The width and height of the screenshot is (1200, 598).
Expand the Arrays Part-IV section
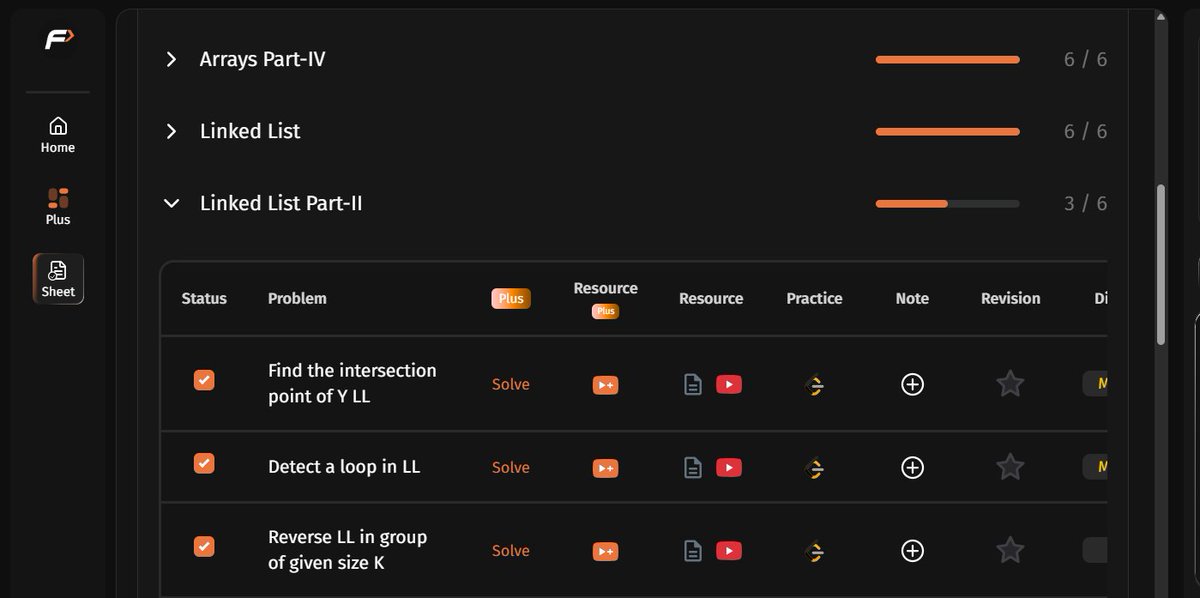(171, 59)
